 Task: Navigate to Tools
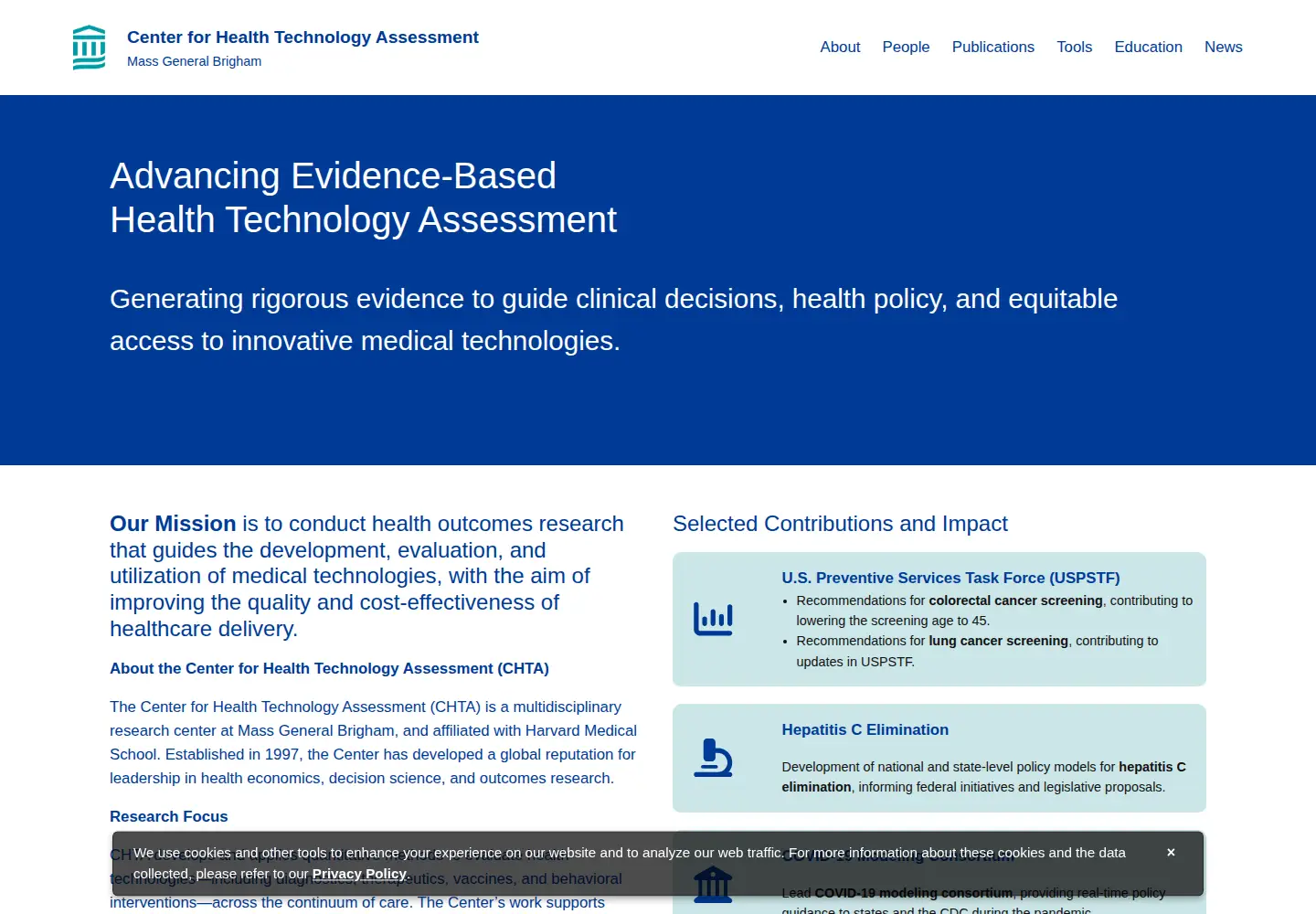pyautogui.click(x=1075, y=47)
